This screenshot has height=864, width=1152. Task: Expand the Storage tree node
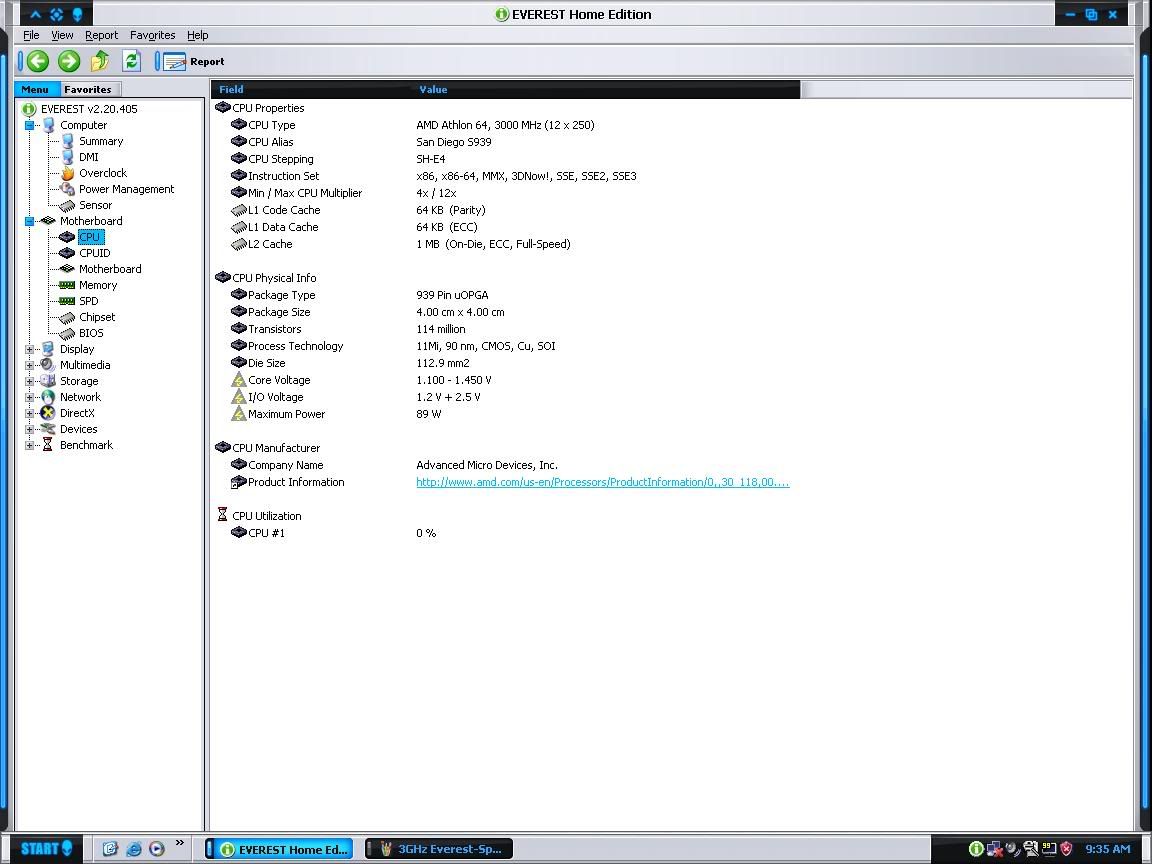[30, 381]
